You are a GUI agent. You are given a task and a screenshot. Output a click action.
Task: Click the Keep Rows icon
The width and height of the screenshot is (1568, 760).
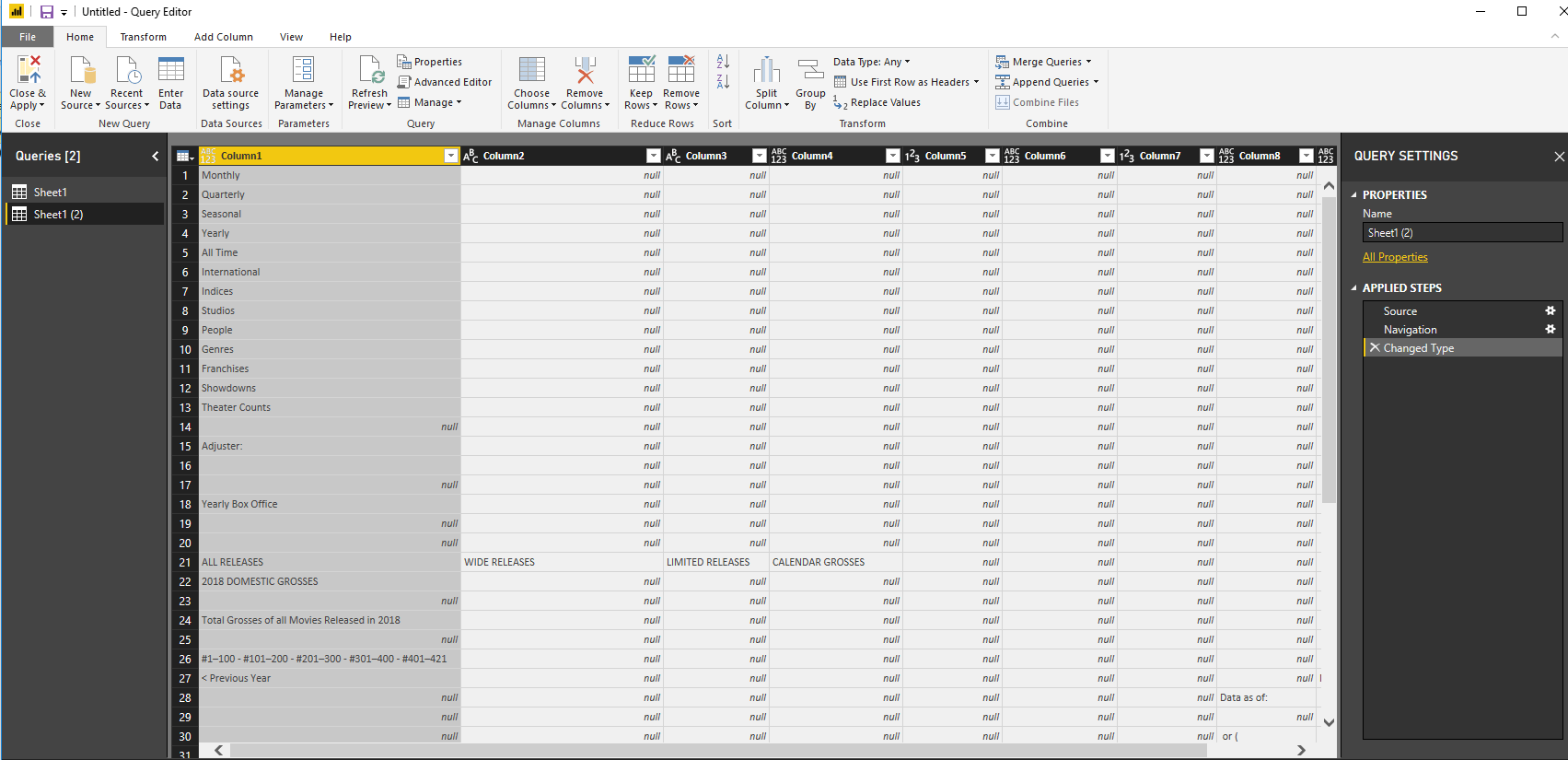[x=642, y=70]
